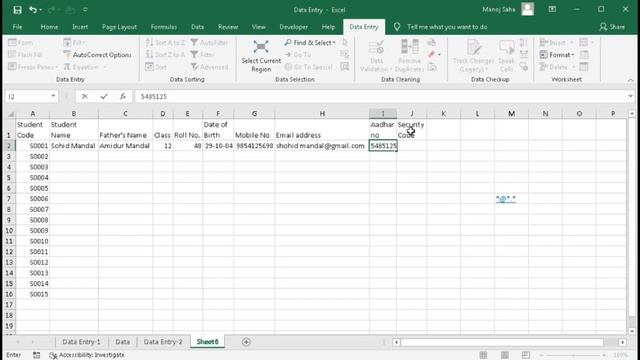
Task: Open the Fill dropdown
Action: [x=74, y=42]
